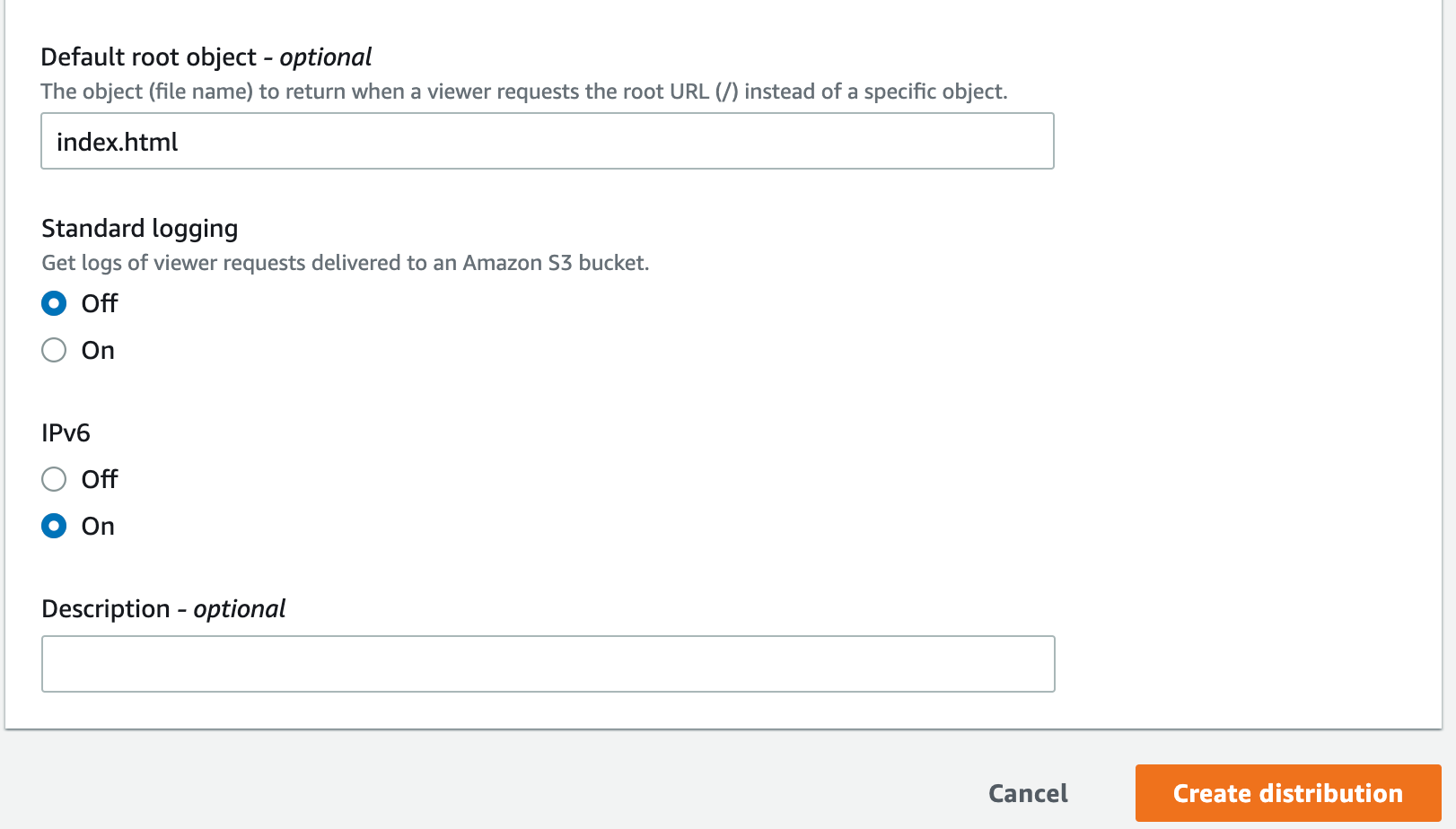Click the index.html text in the root object field

point(118,142)
